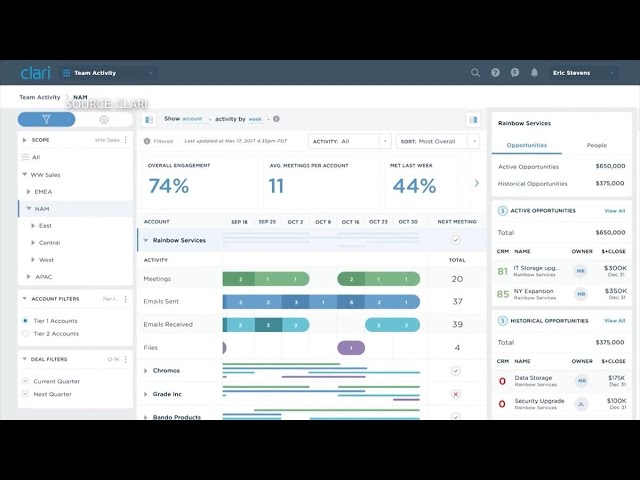
Task: Click the Security Upgrade owner avatar
Action: [x=581, y=404]
